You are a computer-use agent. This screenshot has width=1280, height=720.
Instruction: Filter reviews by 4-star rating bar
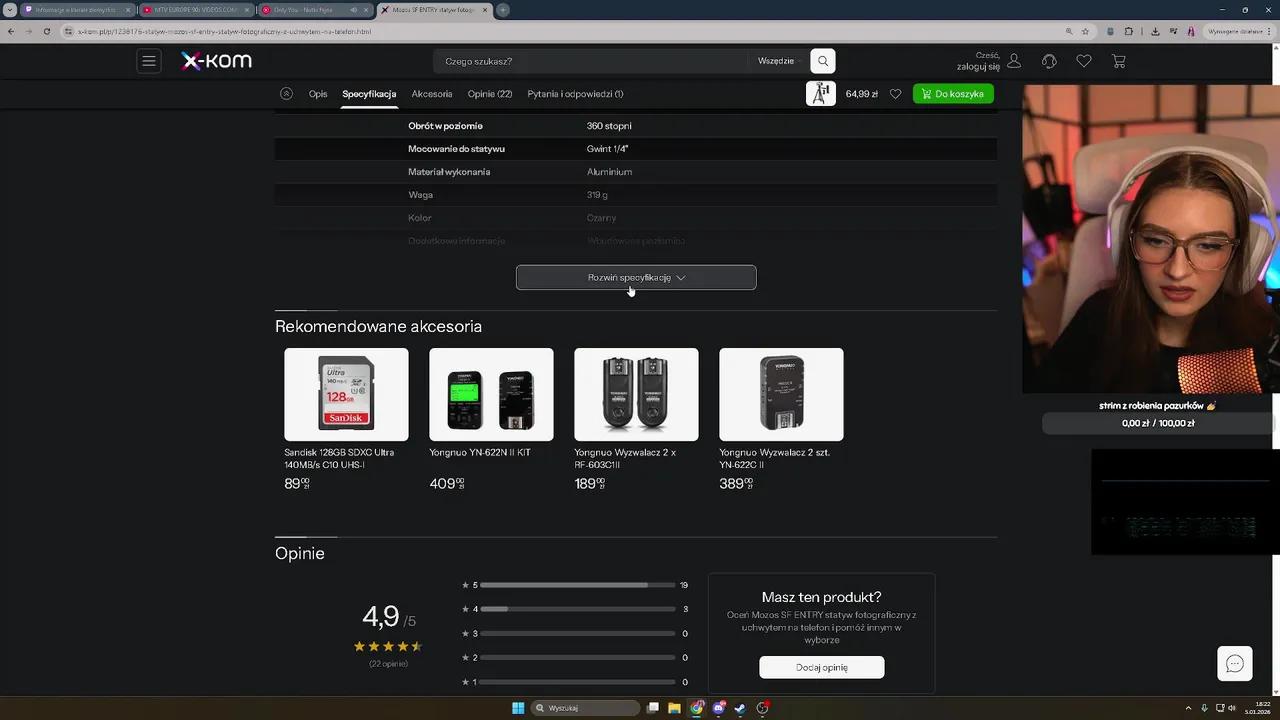[x=577, y=609]
